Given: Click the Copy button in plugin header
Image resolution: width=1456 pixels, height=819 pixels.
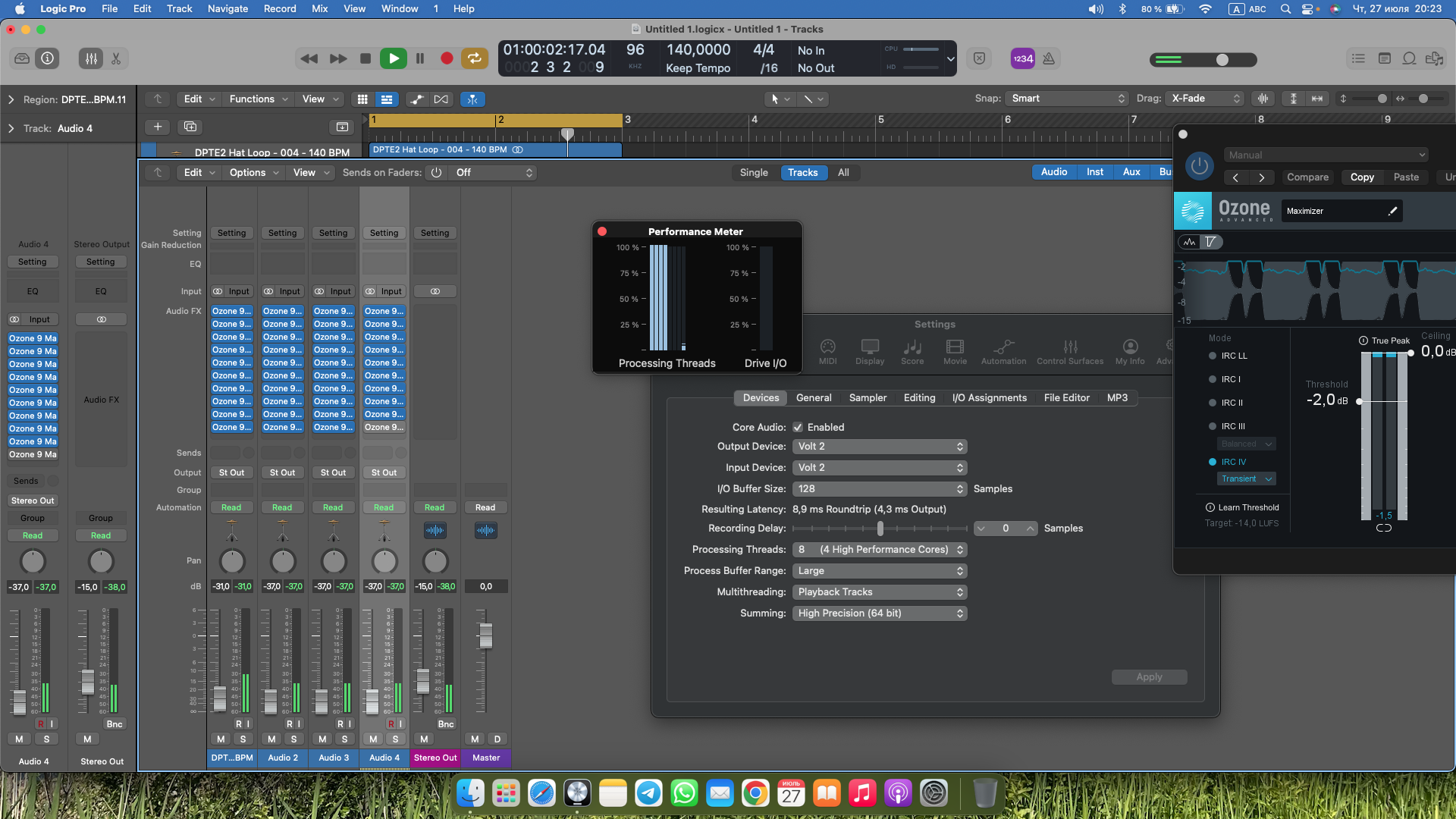Looking at the screenshot, I should (x=1362, y=177).
